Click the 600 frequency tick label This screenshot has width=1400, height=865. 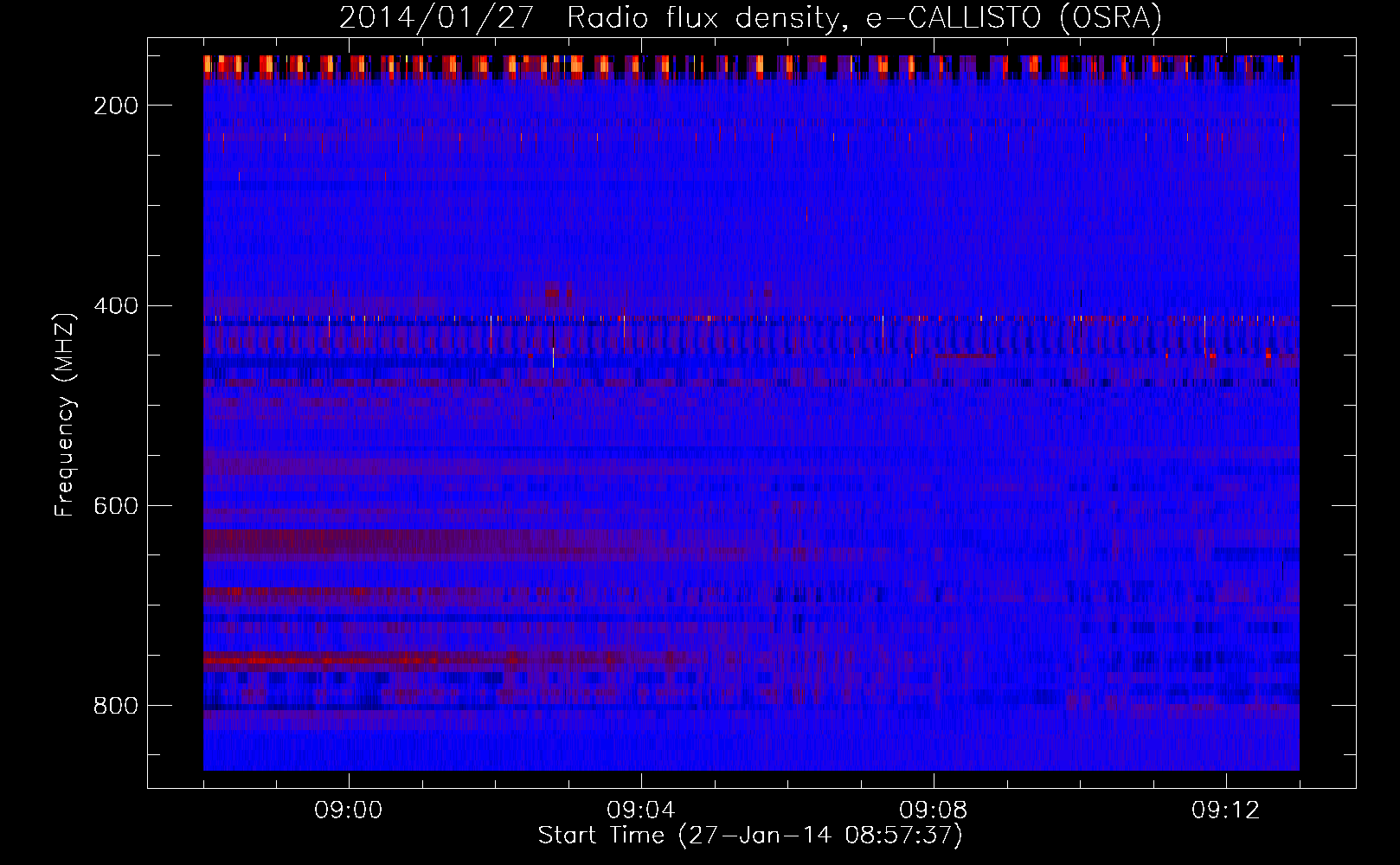click(116, 506)
